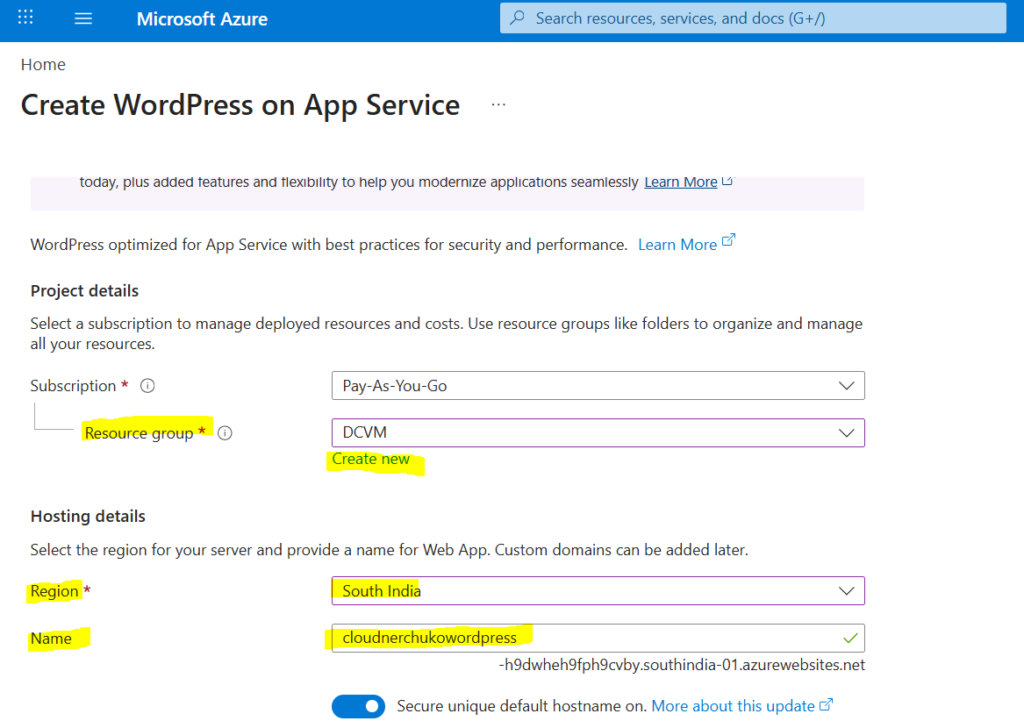
Task: Open the South India region dropdown
Action: [x=598, y=591]
